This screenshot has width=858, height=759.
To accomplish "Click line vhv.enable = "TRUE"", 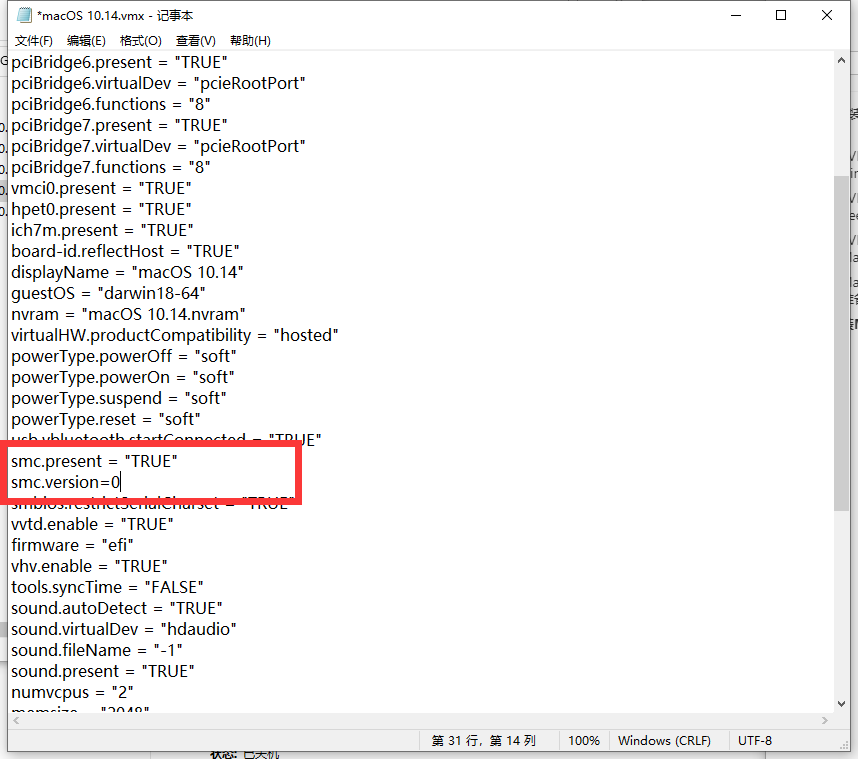I will (x=89, y=566).
